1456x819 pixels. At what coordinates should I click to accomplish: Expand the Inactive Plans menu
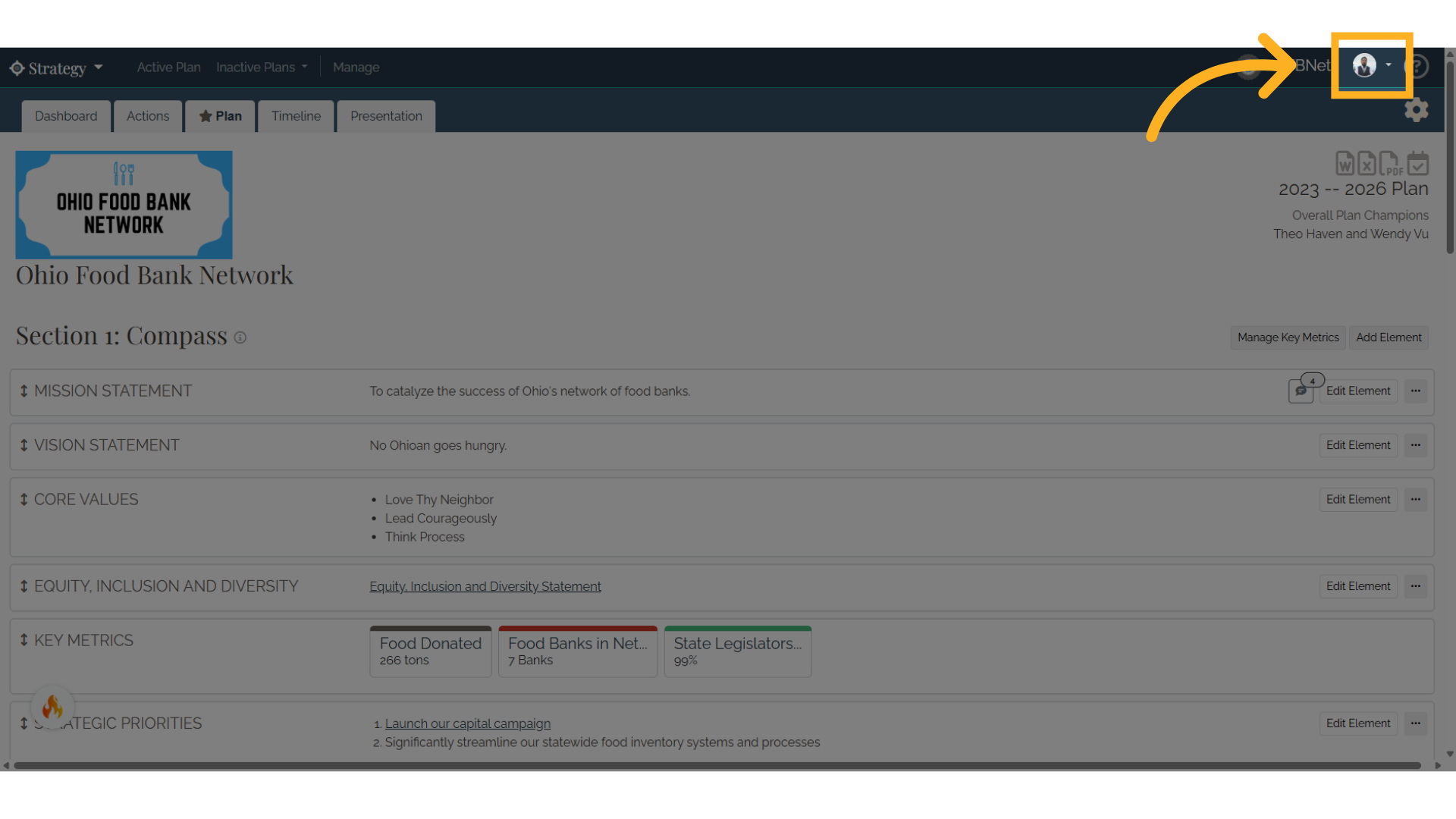tap(262, 67)
